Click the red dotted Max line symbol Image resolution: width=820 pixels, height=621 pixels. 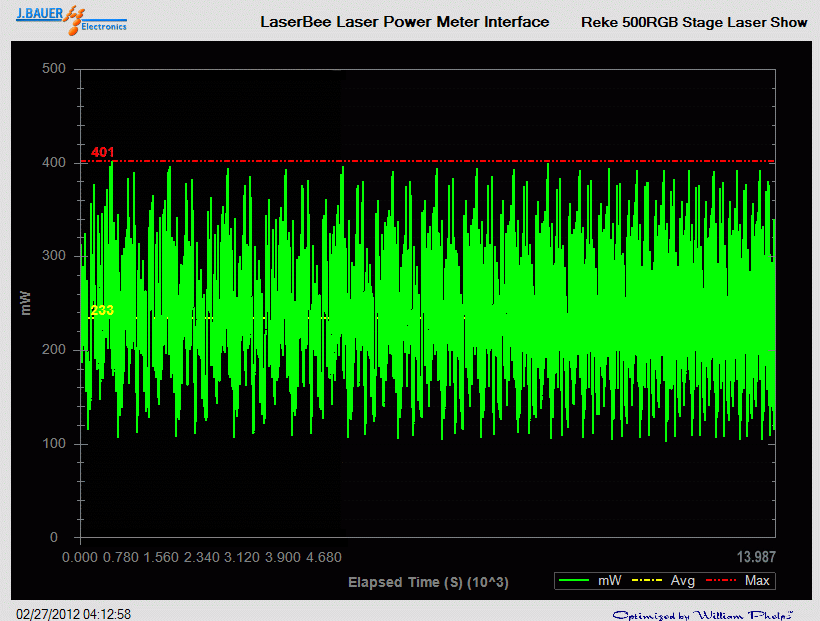[722, 580]
